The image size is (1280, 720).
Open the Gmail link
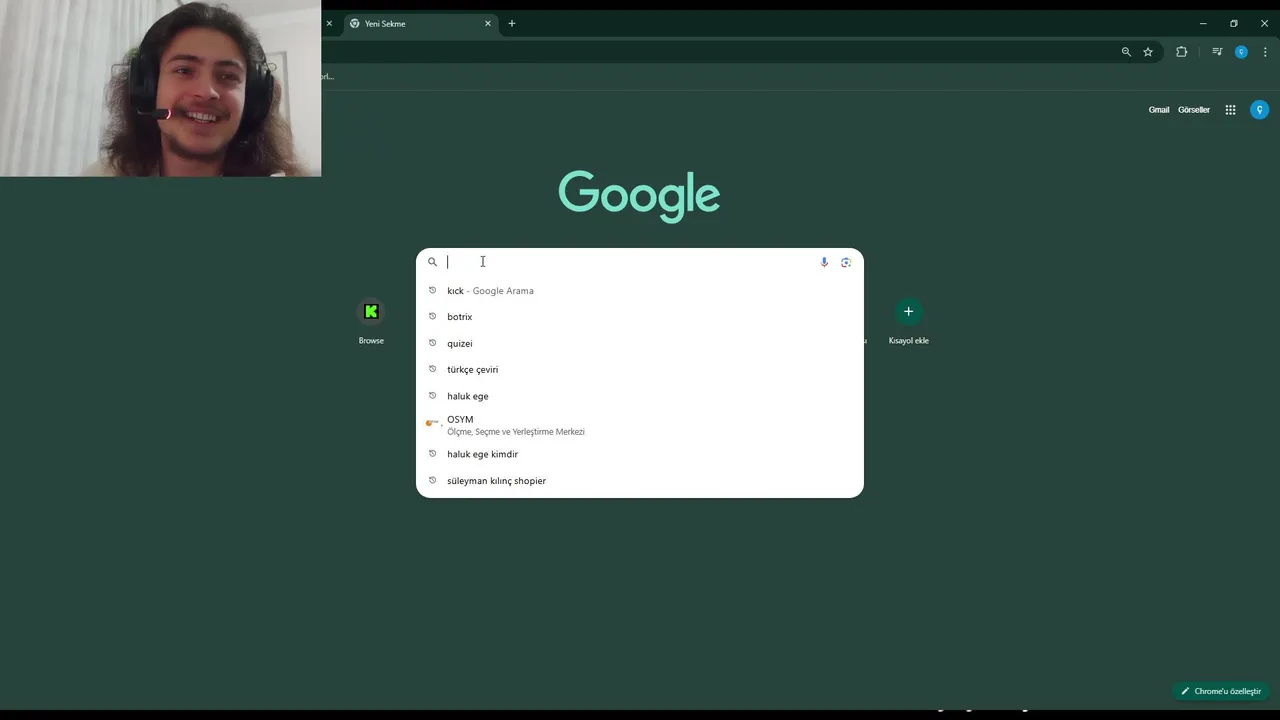tap(1159, 110)
